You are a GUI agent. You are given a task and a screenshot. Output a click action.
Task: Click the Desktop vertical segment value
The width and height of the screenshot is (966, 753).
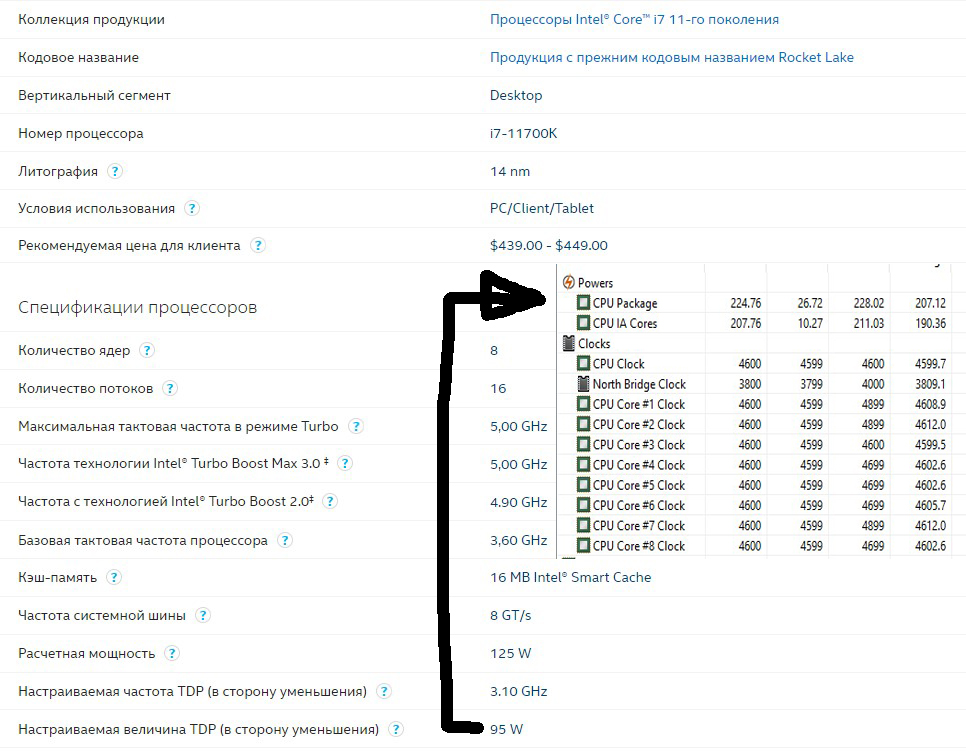(516, 96)
